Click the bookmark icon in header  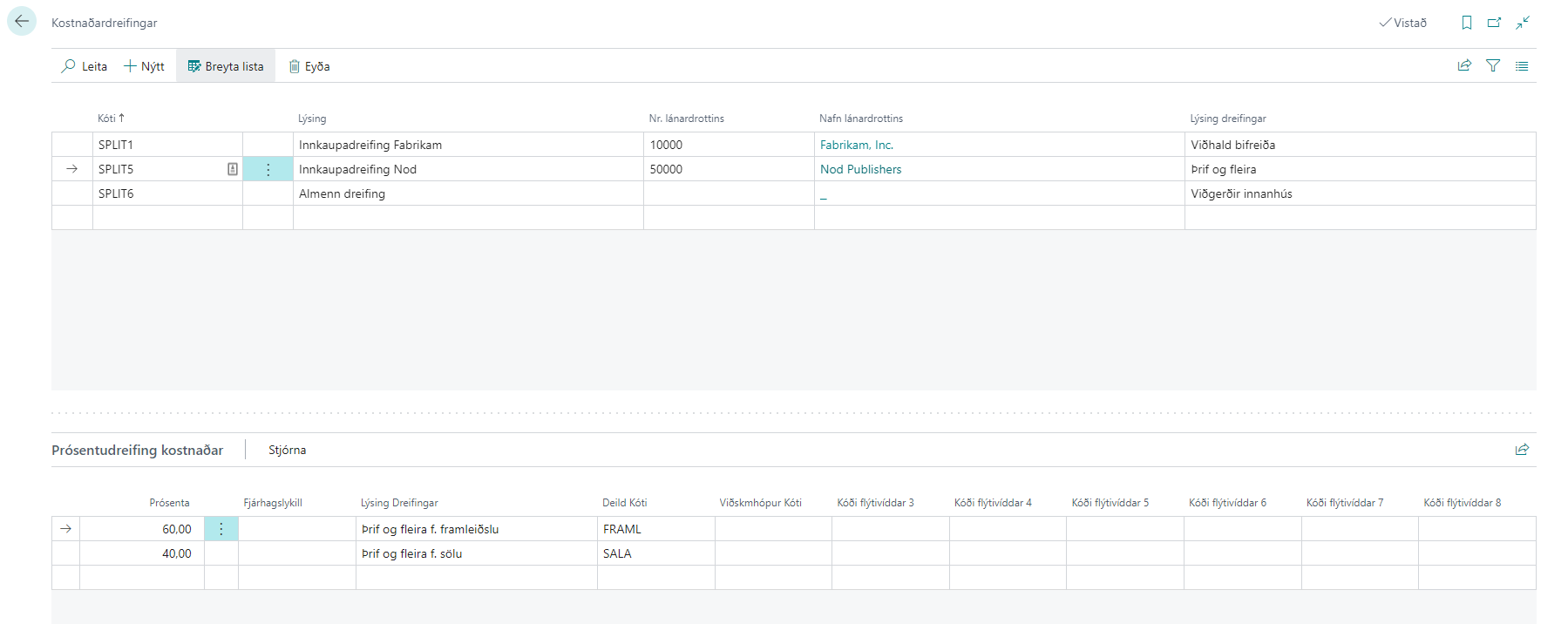(x=1467, y=23)
